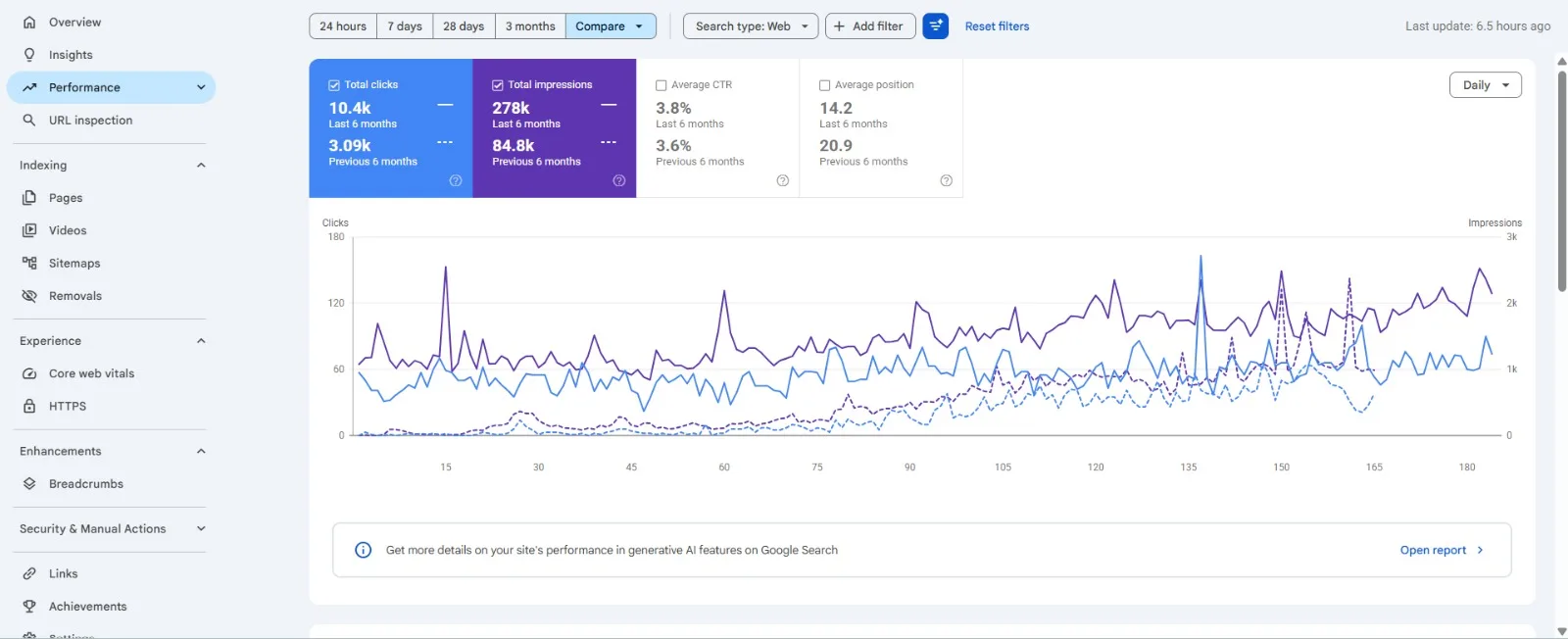Click the blue filter options icon button
The image size is (1568, 639).
[936, 25]
